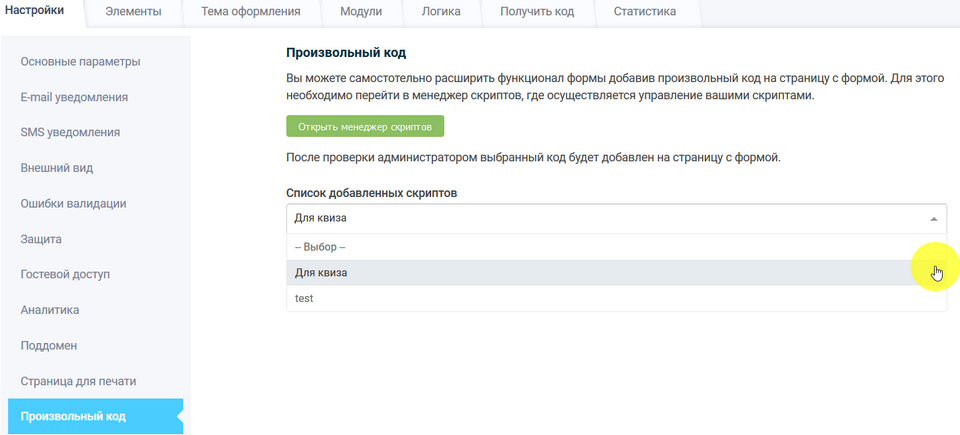
Task: View the Статистика tab
Action: click(645, 12)
